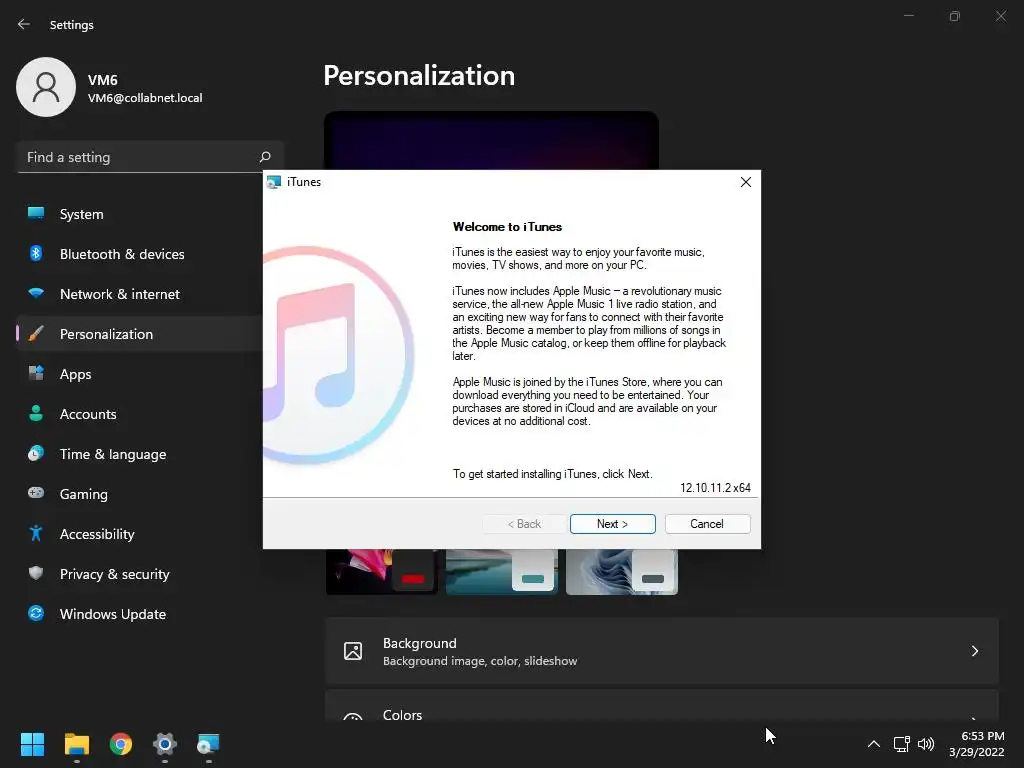Click the Windows Update sync icon

tap(36, 613)
